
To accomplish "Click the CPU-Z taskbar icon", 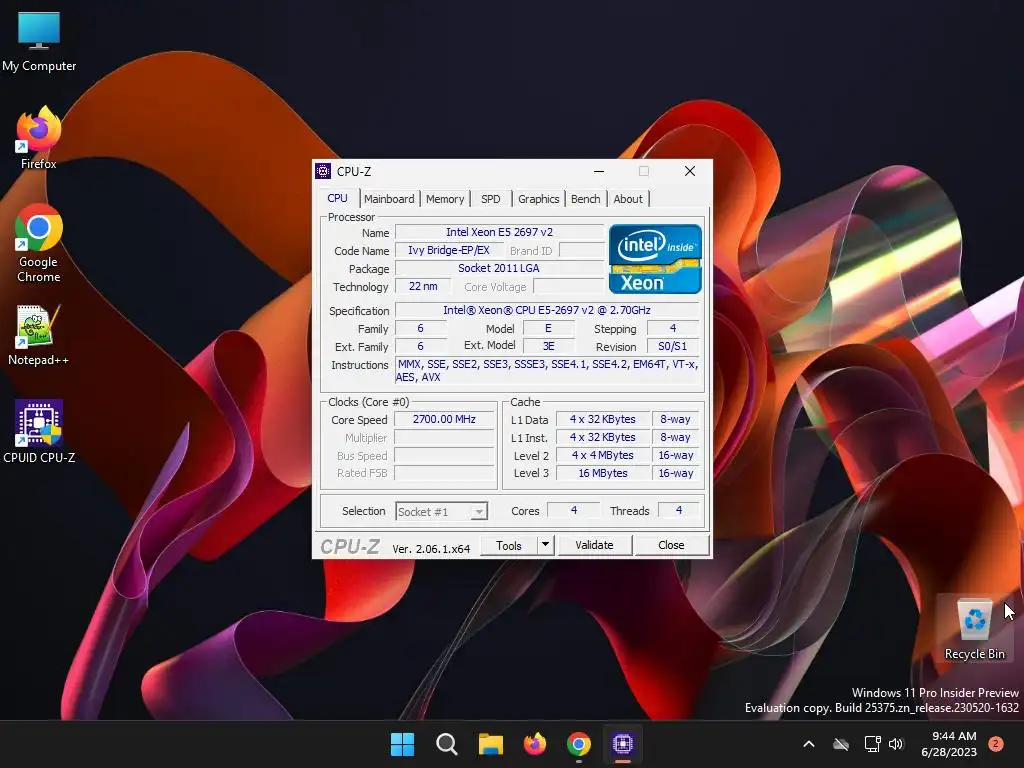I will click(623, 744).
